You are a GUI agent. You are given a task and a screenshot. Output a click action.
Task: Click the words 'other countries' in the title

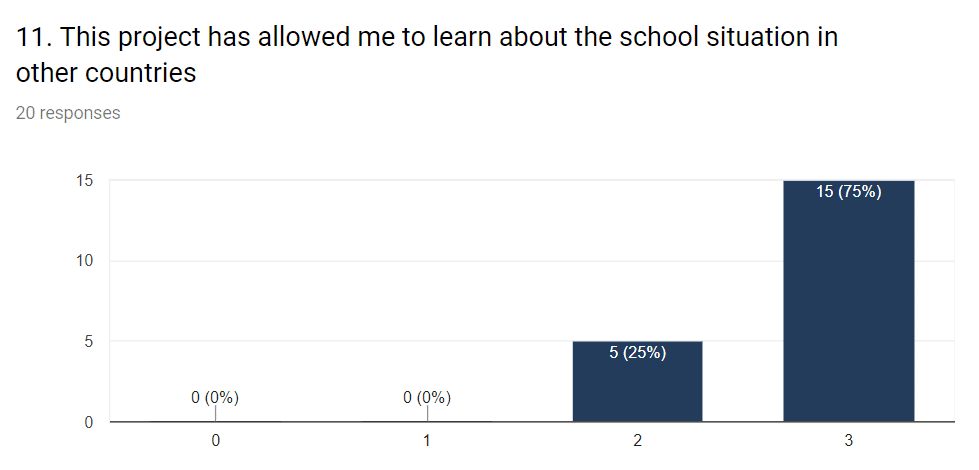pos(106,73)
